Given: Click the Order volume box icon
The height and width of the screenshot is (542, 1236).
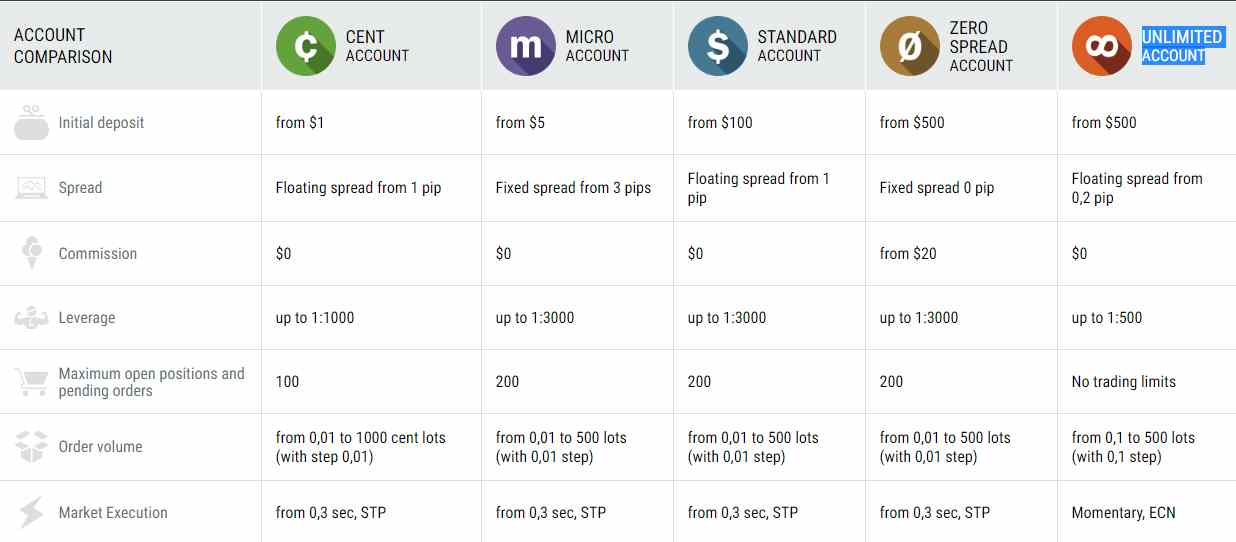Looking at the screenshot, I should [x=31, y=446].
